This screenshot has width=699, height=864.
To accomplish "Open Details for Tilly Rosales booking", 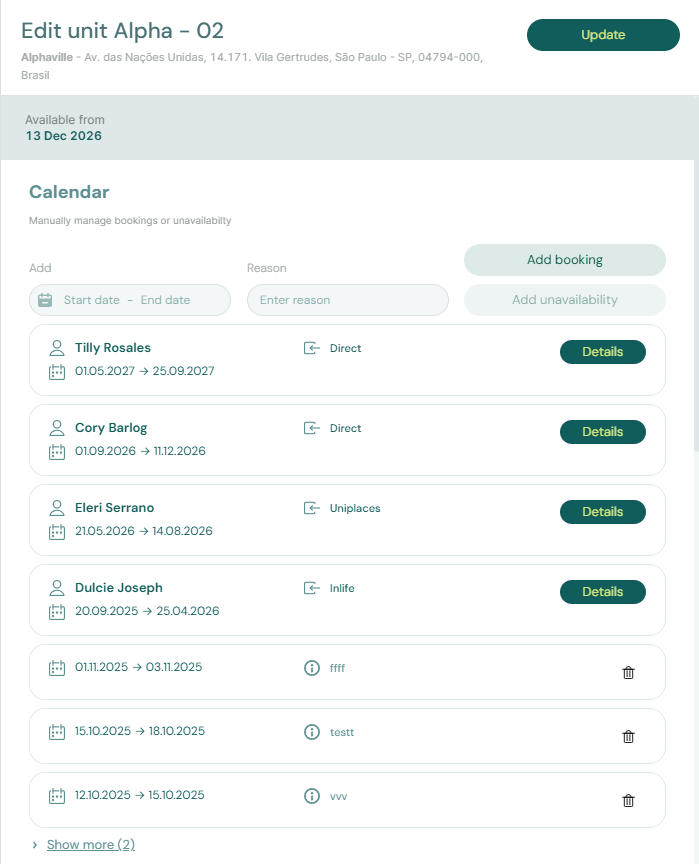I will (602, 352).
